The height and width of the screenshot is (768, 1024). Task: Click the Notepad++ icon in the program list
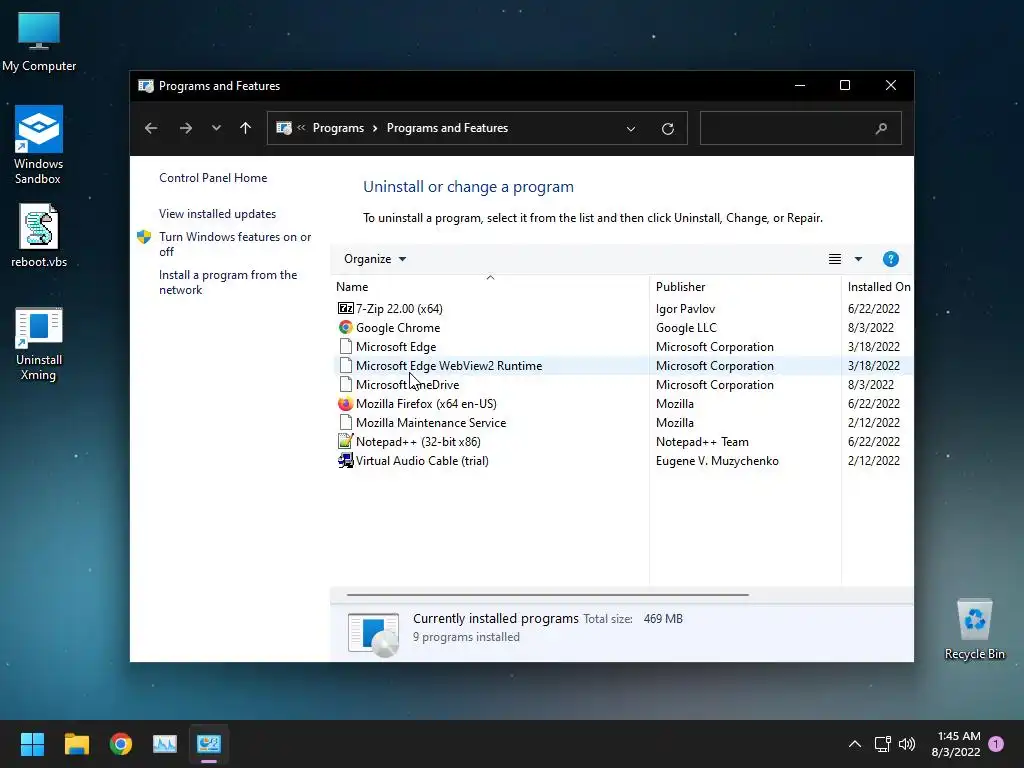click(345, 441)
